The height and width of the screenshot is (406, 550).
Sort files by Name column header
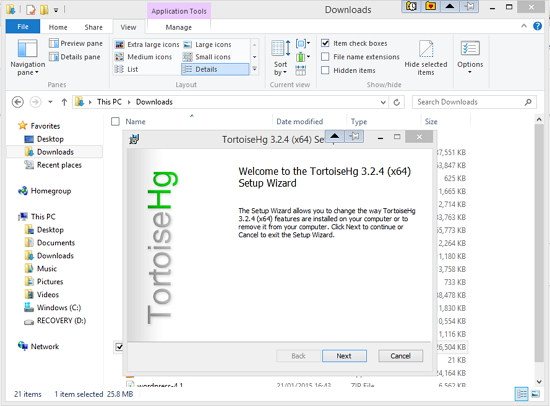(135, 121)
